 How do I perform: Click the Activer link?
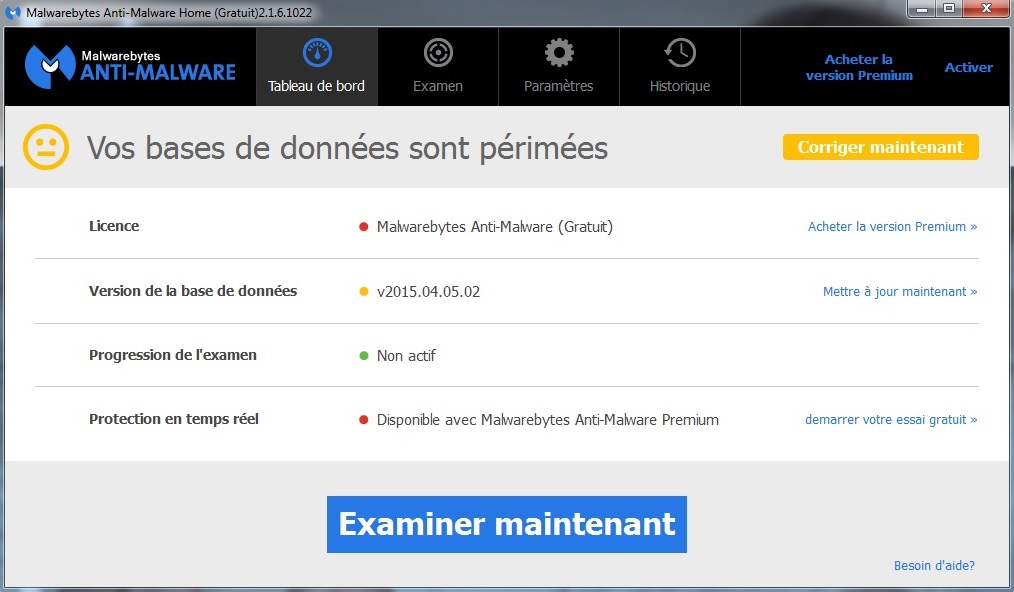(x=968, y=67)
